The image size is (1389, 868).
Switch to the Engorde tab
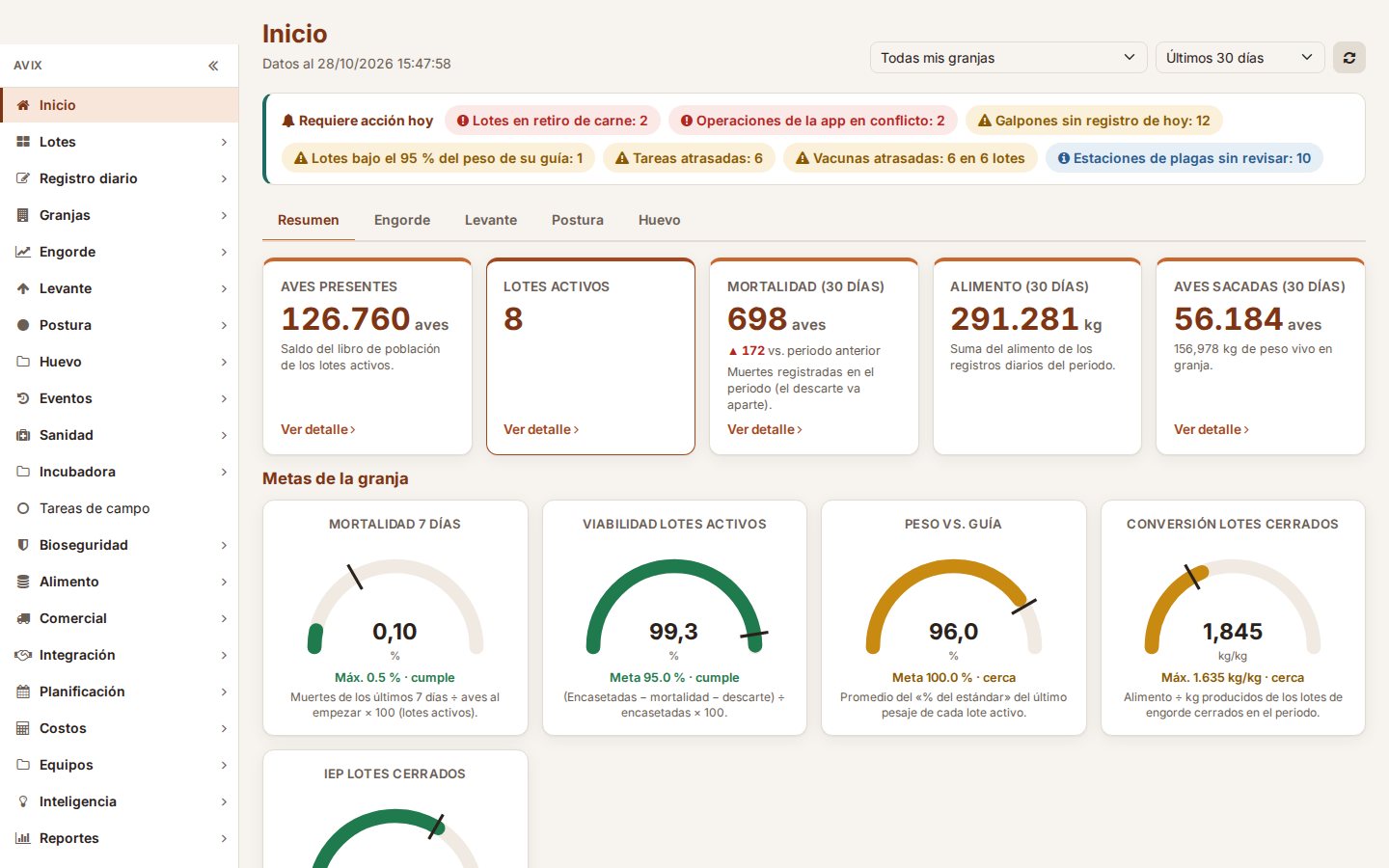(x=402, y=220)
